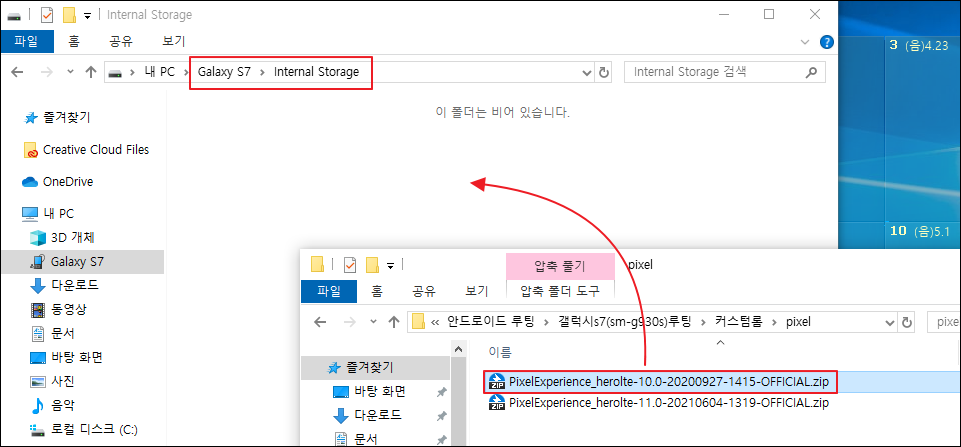Open the 파일 tab in Internal Storage window
The width and height of the screenshot is (961, 447).
[26, 42]
